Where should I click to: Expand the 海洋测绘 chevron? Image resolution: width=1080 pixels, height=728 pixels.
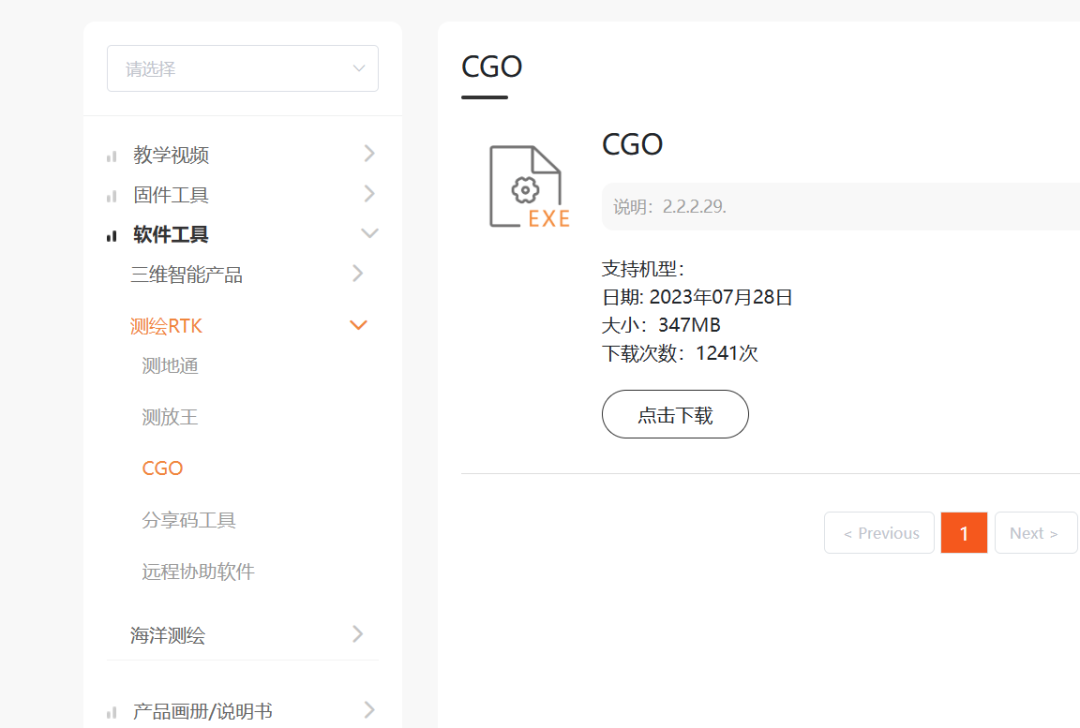[357, 634]
